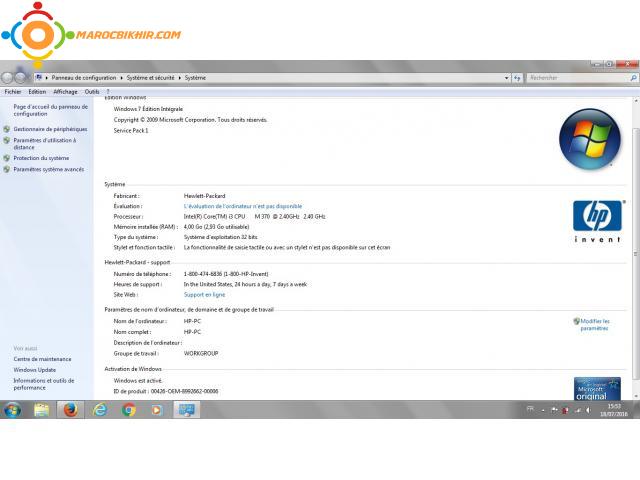Click the volume speaker tray icon

(x=589, y=410)
